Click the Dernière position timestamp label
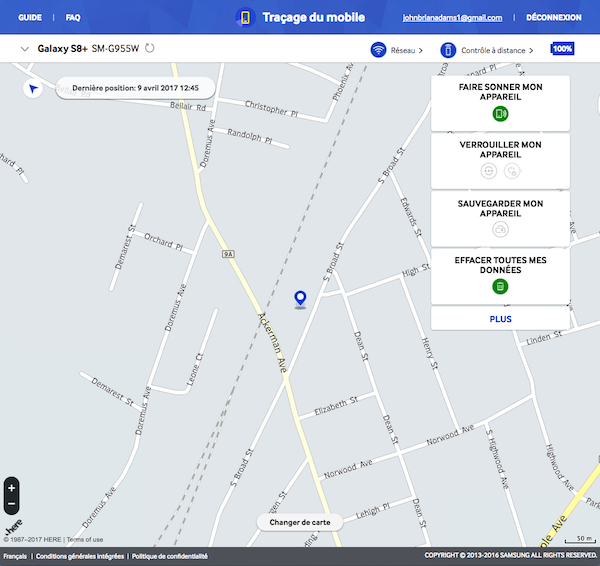Image resolution: width=600 pixels, height=566 pixels. 135,88
